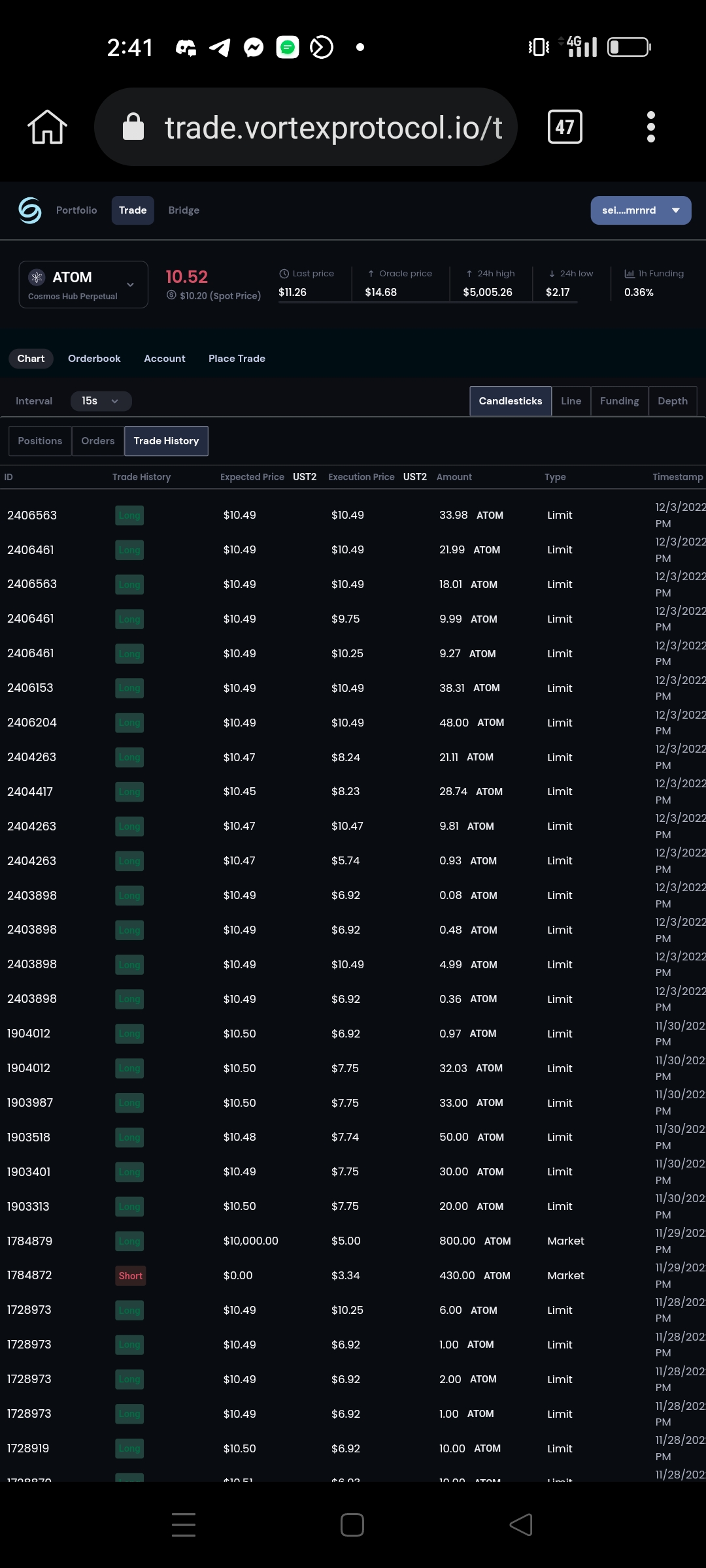Screen dimensions: 706x1568
Task: Tap the Android home square button
Action: [x=352, y=1525]
